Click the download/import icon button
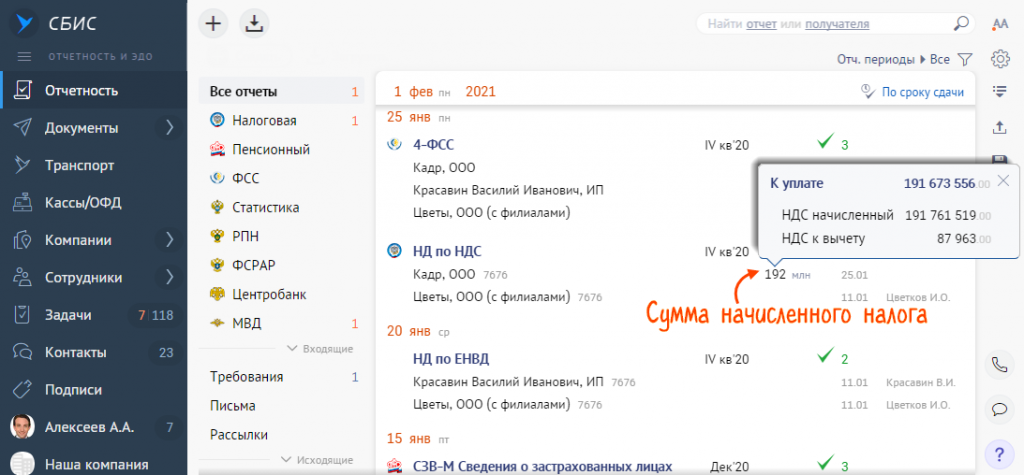 255,23
